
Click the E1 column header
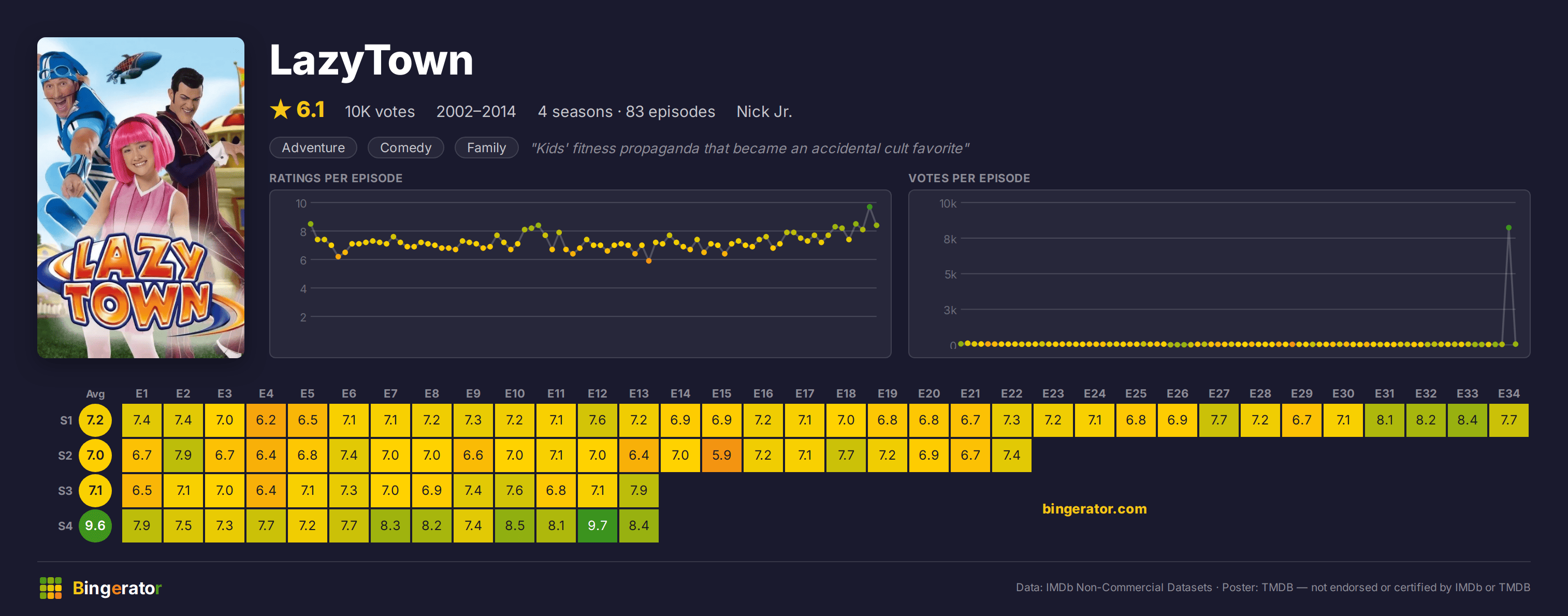(142, 394)
